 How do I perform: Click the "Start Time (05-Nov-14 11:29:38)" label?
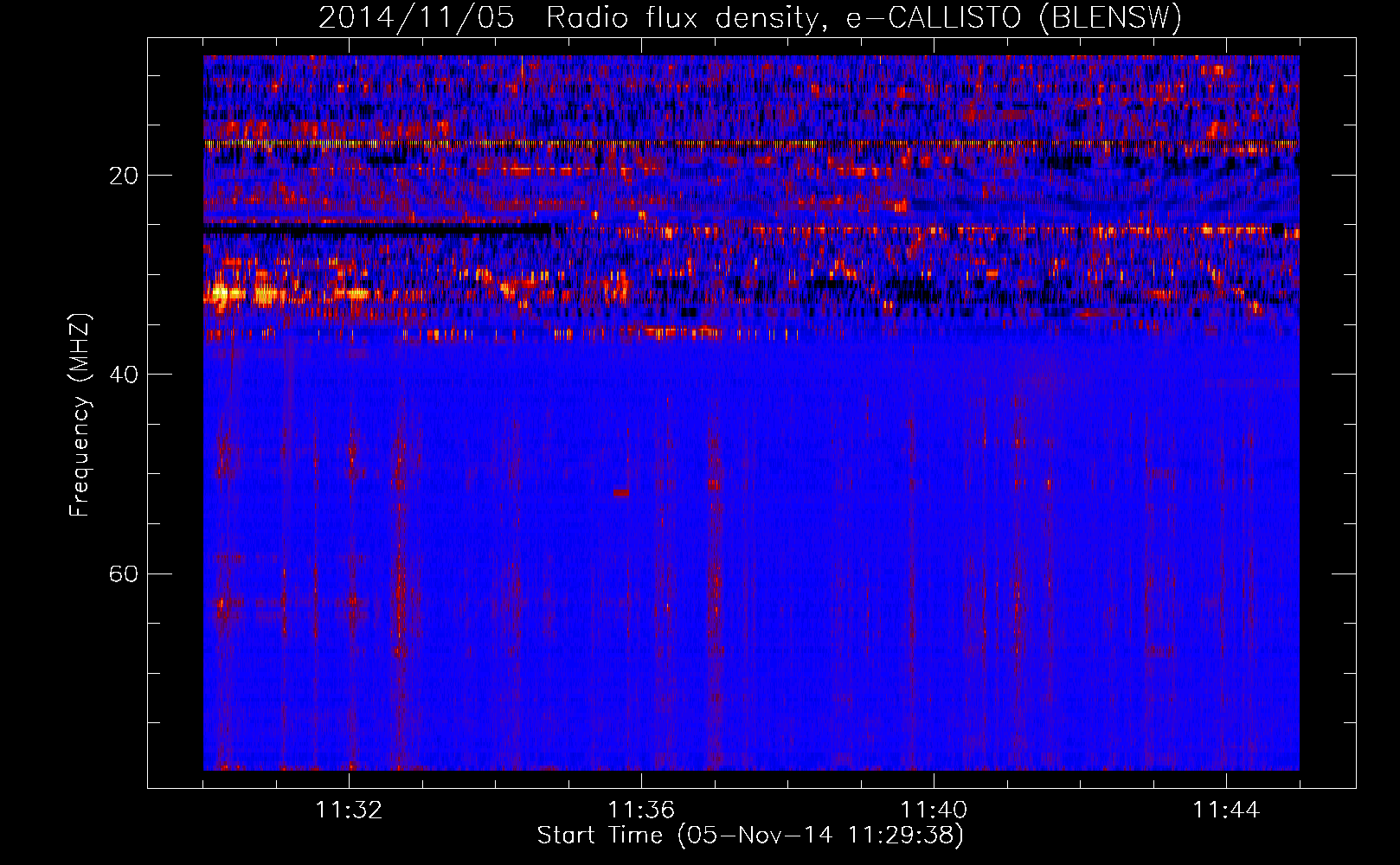pos(750,836)
